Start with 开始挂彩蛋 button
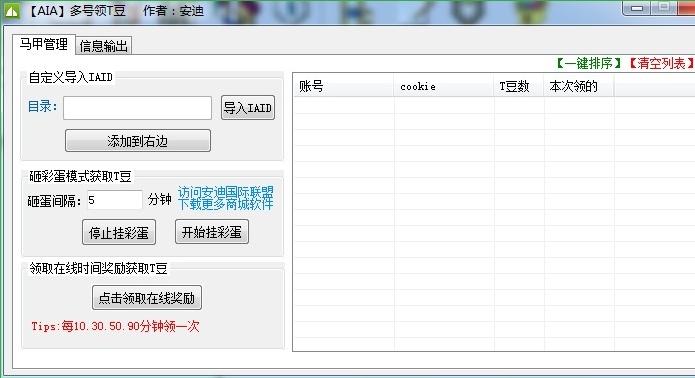Image resolution: width=695 pixels, height=378 pixels. pos(212,232)
